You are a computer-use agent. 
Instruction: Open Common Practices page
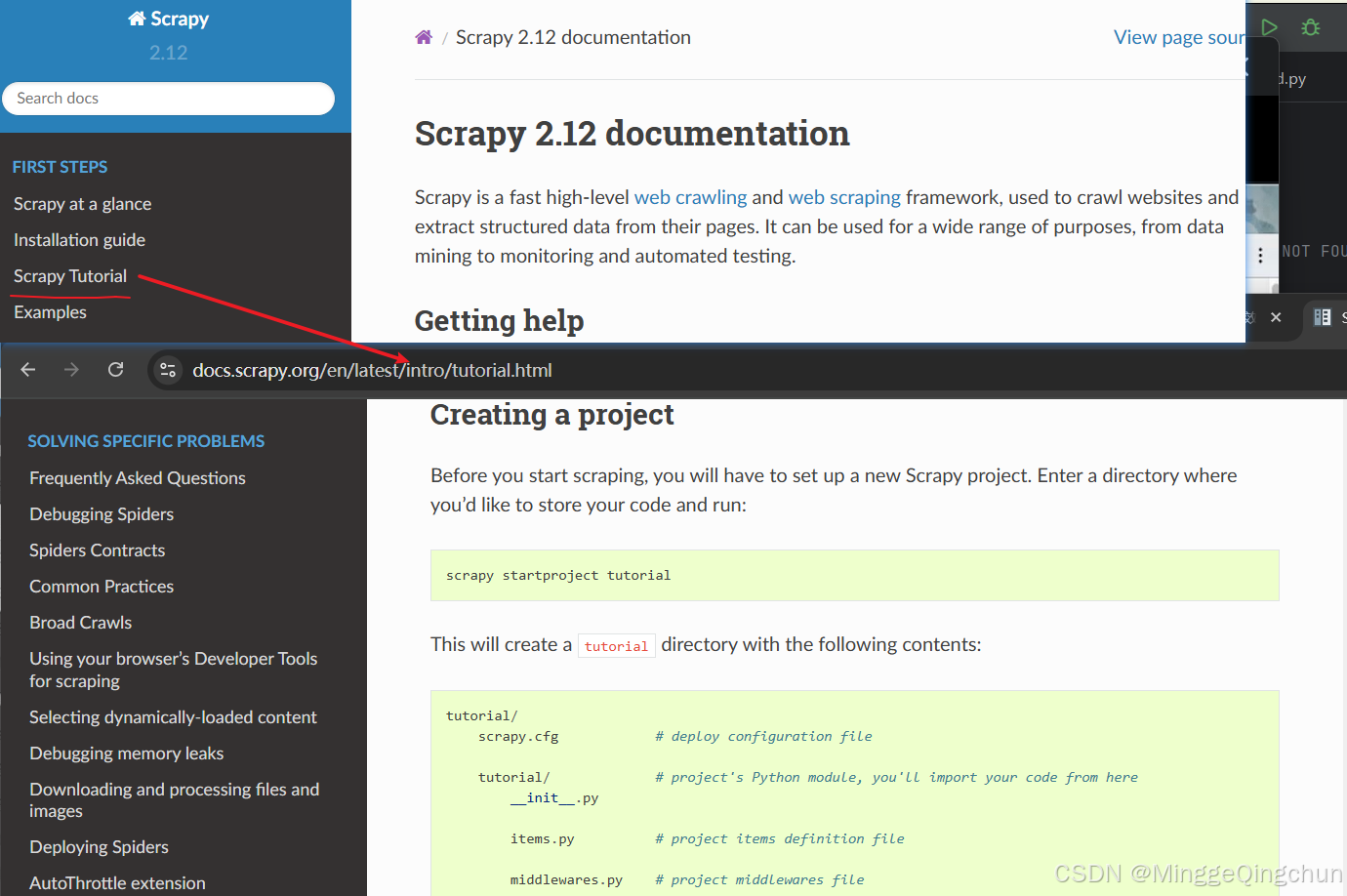[x=102, y=587]
